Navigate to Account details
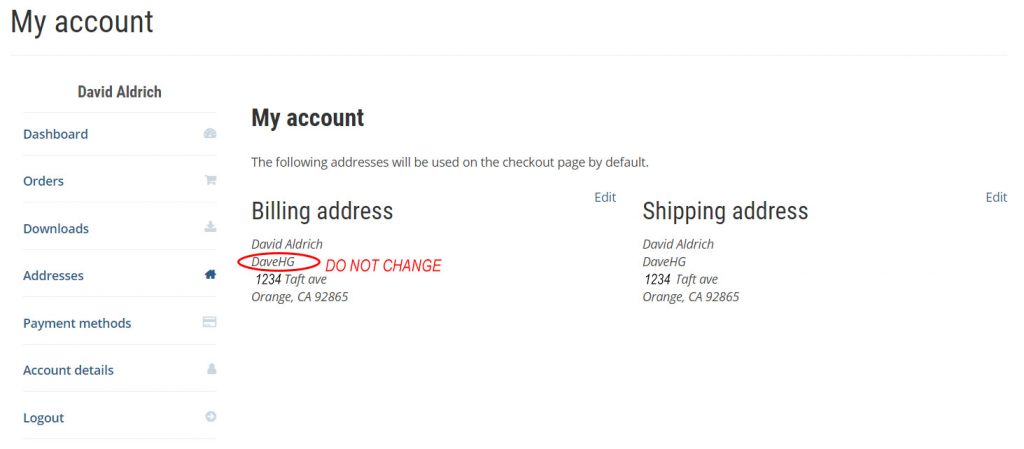The height and width of the screenshot is (449, 1024). point(68,370)
